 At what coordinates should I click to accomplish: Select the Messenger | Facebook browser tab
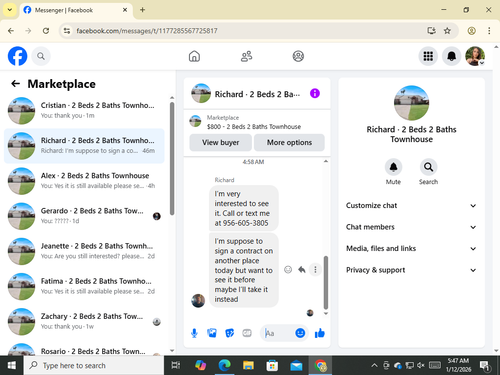click(76, 10)
